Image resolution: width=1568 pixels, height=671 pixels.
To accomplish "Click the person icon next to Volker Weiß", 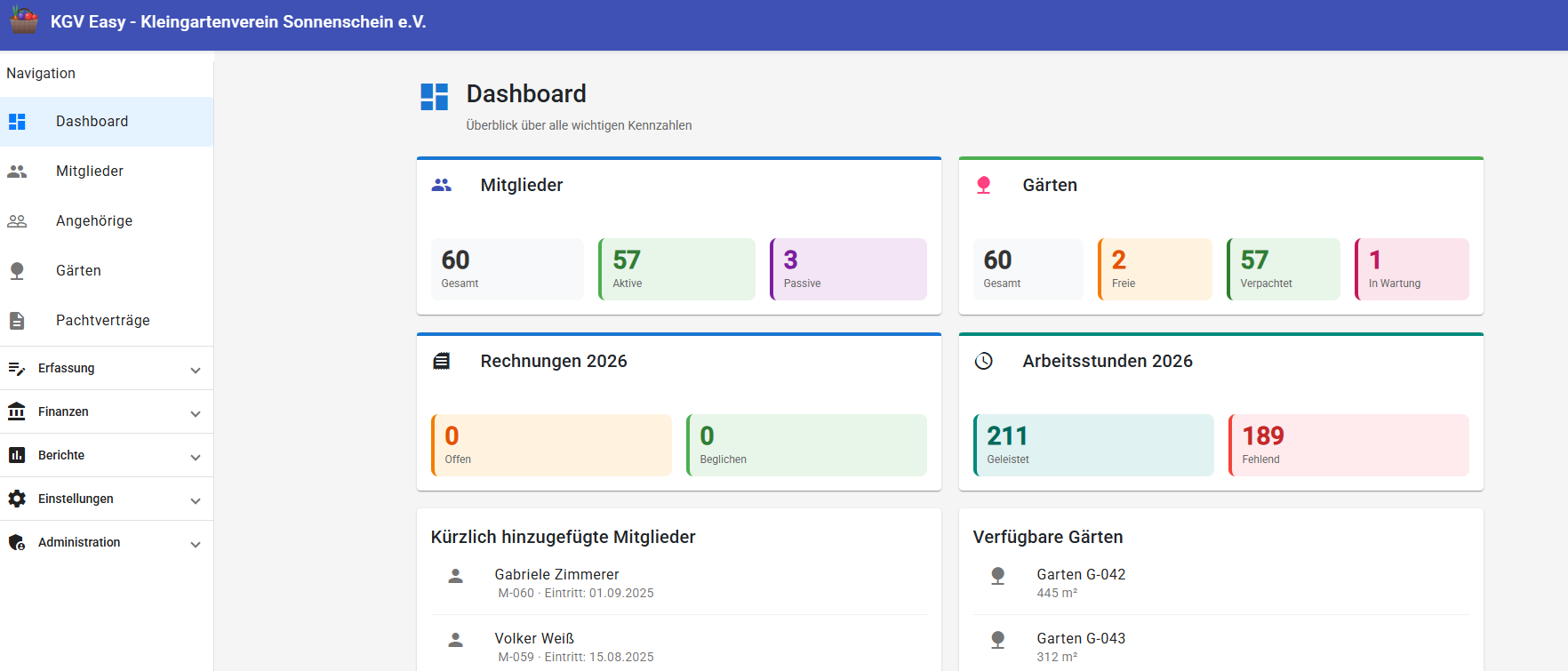I will pyautogui.click(x=456, y=640).
